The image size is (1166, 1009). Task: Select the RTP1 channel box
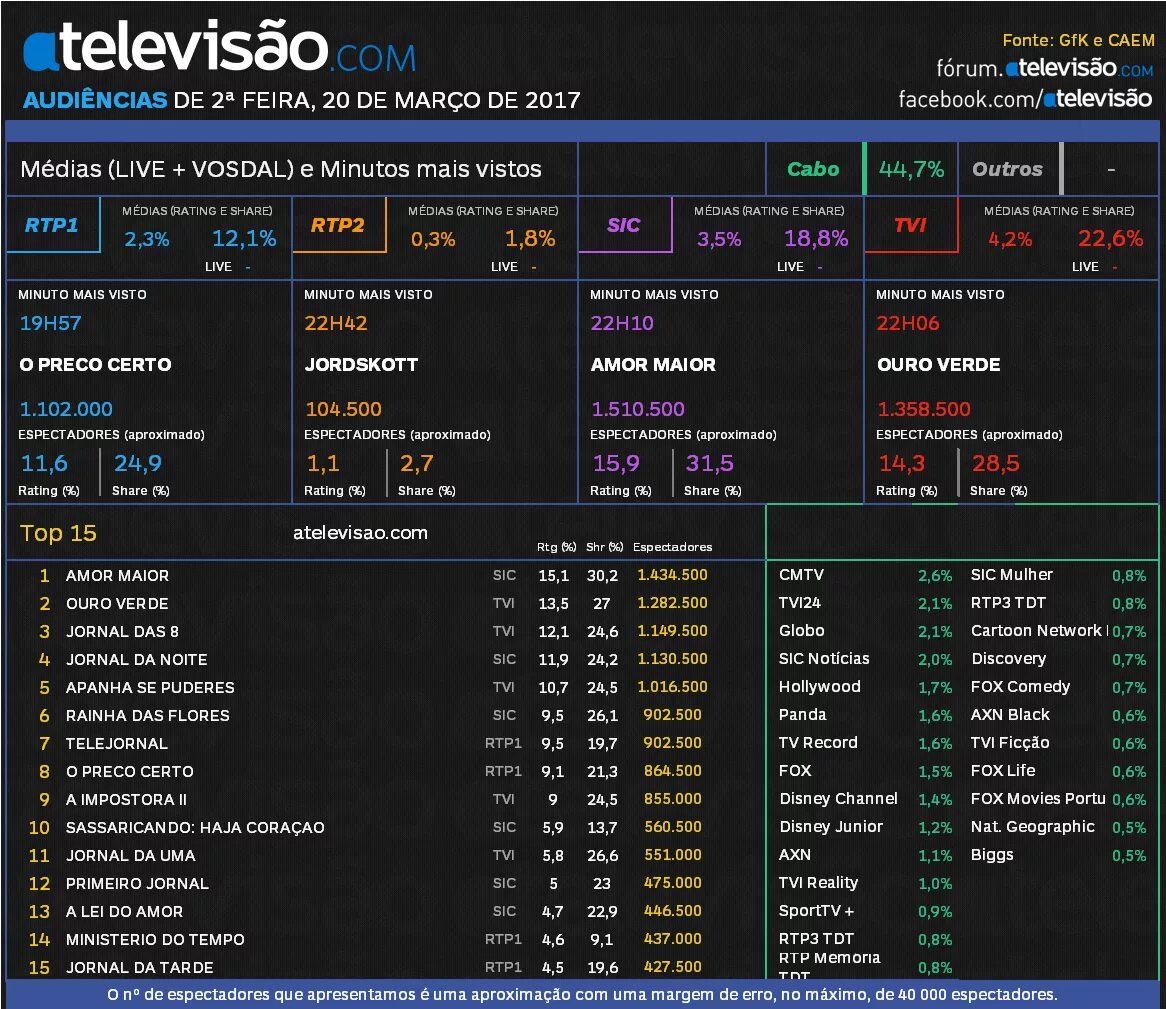pos(53,225)
